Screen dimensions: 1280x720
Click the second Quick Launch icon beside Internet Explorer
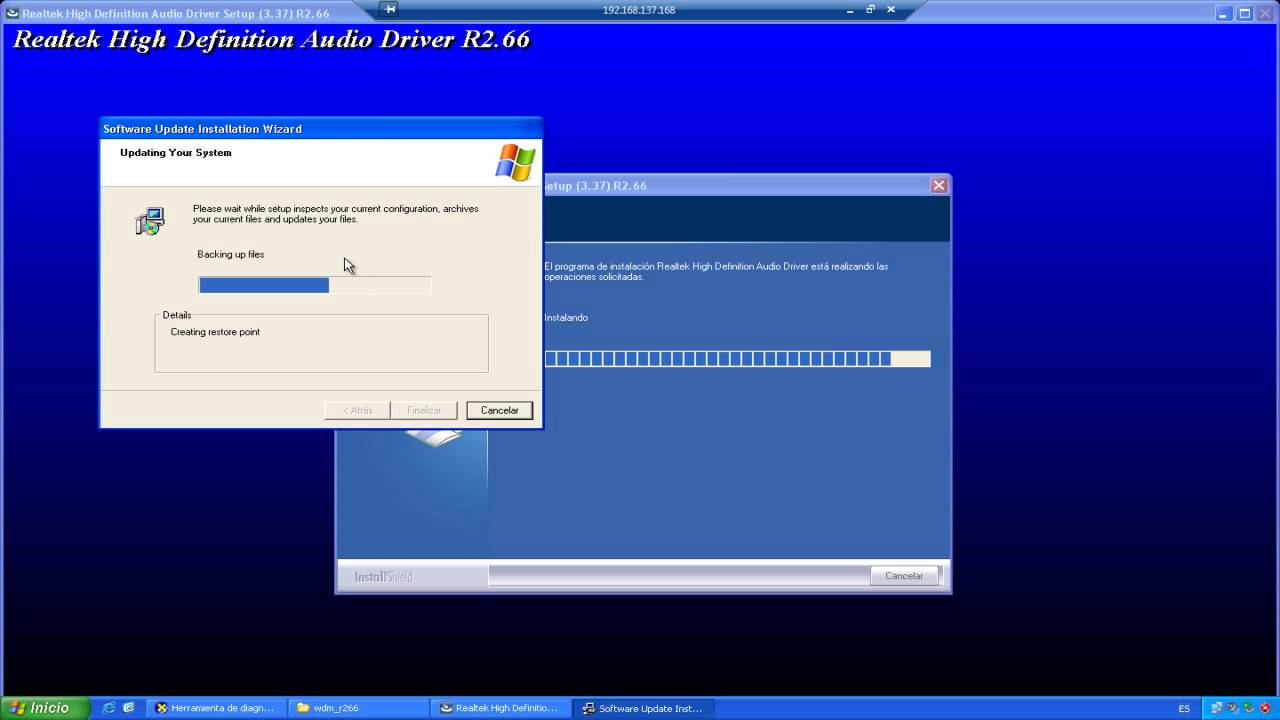click(129, 708)
